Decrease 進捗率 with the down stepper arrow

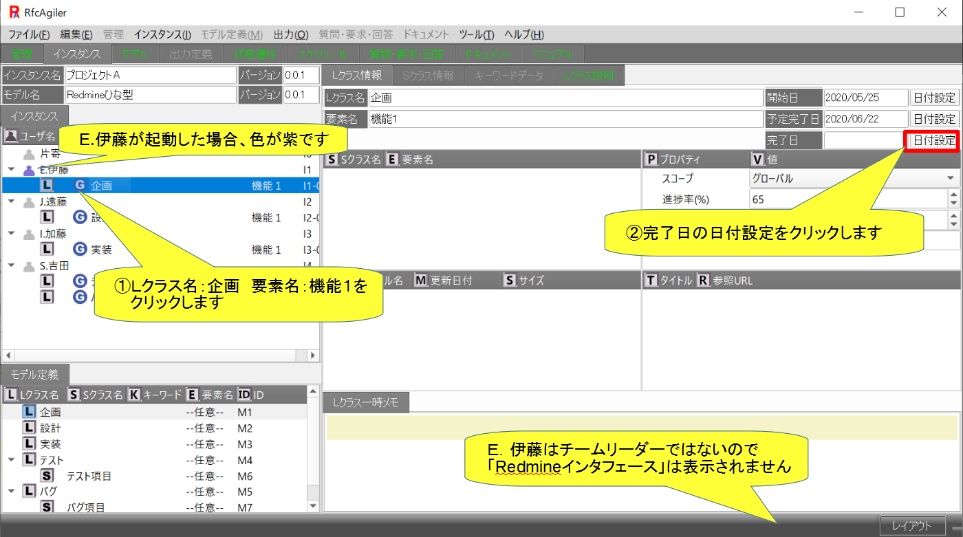click(953, 203)
